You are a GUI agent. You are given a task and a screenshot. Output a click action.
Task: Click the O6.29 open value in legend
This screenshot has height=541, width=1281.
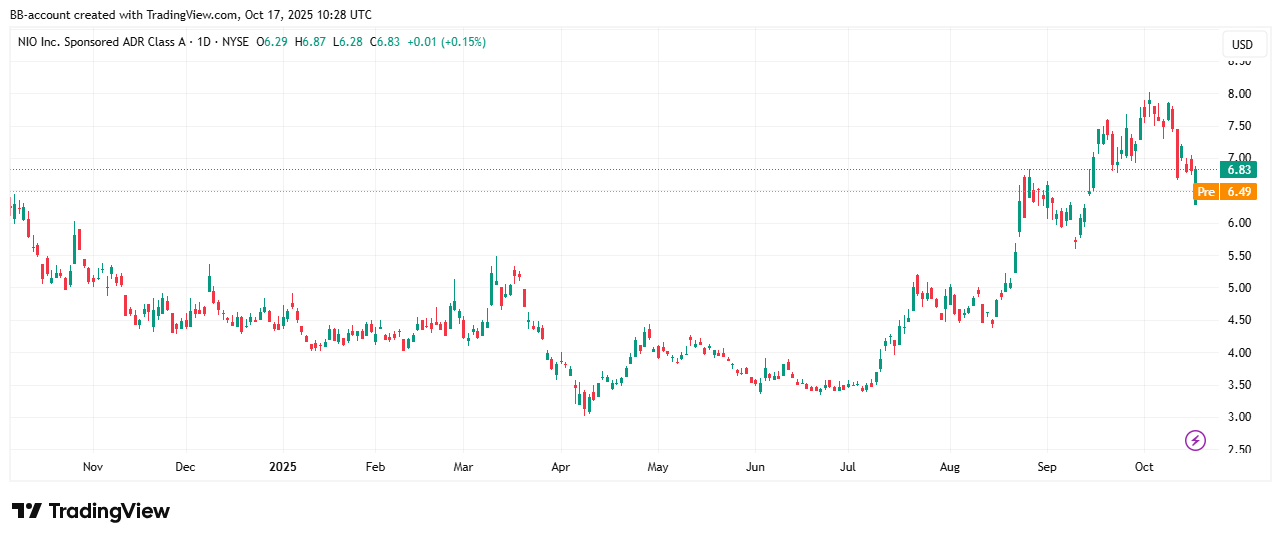[x=273, y=42]
